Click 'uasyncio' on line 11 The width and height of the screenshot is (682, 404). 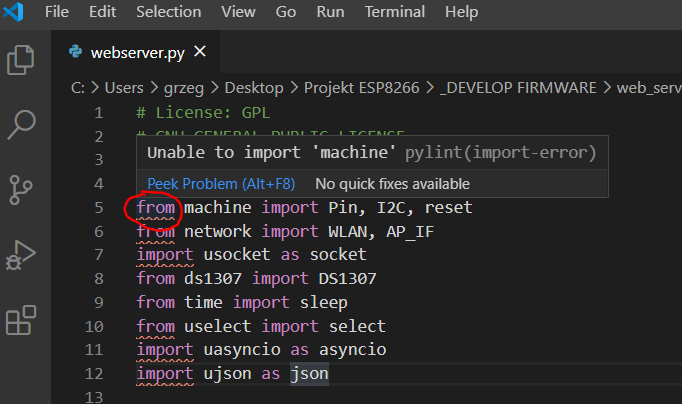pyautogui.click(x=242, y=350)
